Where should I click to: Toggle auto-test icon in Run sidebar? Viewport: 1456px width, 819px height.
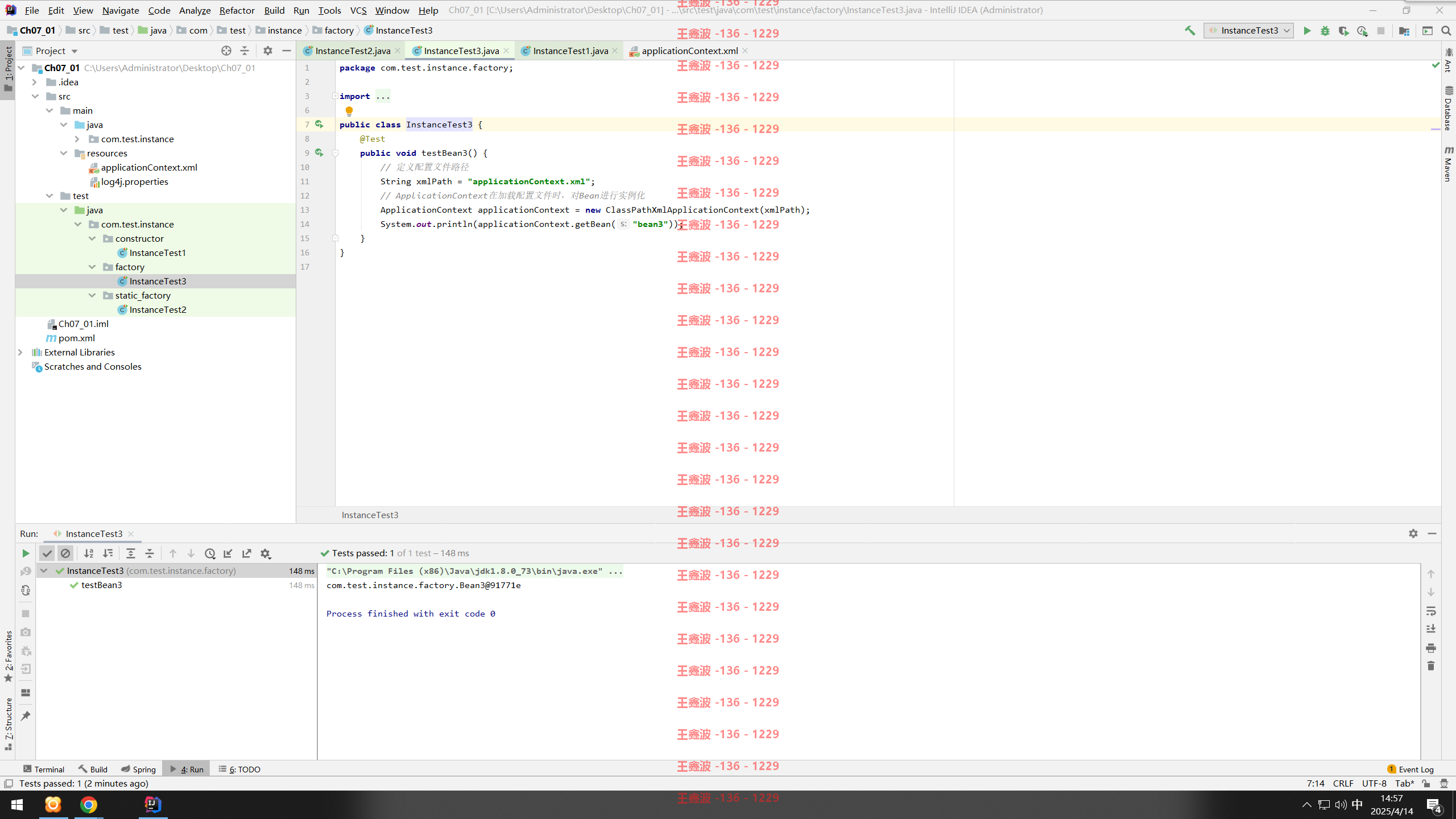pos(26,590)
